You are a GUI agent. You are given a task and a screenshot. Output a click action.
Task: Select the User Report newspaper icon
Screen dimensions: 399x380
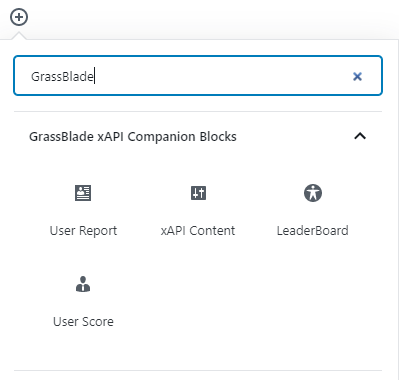pyautogui.click(x=83, y=193)
